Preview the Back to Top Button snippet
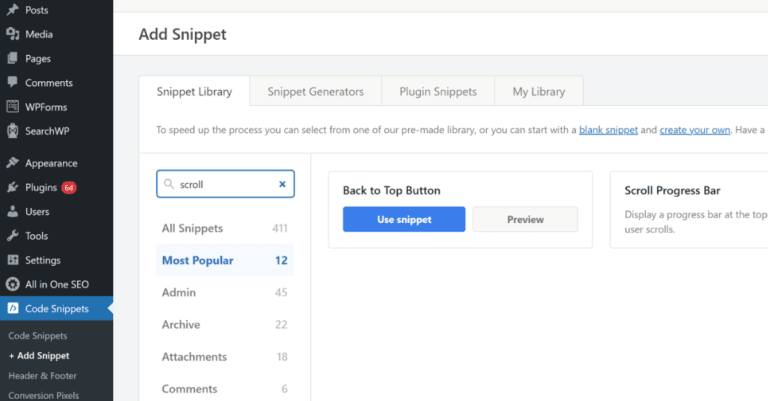768x401 pixels. point(525,219)
